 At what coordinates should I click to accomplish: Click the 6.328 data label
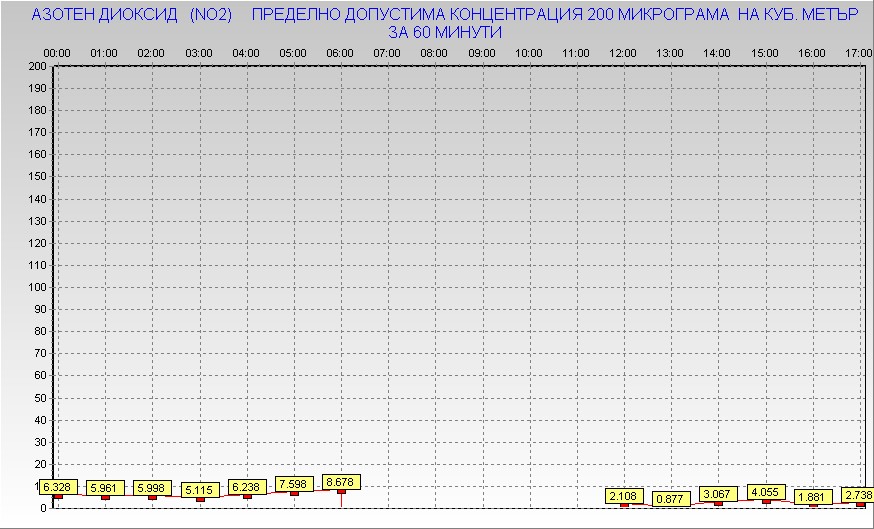(57, 487)
